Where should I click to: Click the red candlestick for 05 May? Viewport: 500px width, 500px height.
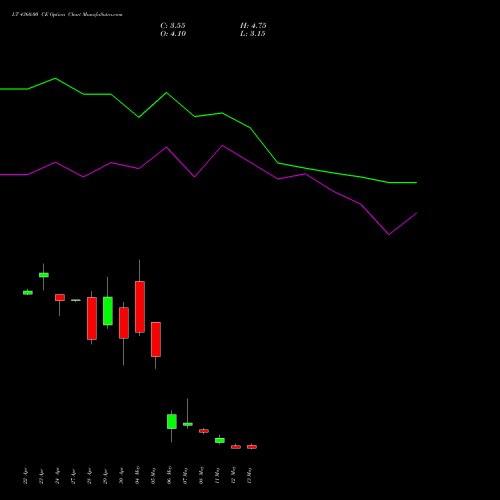(156, 339)
